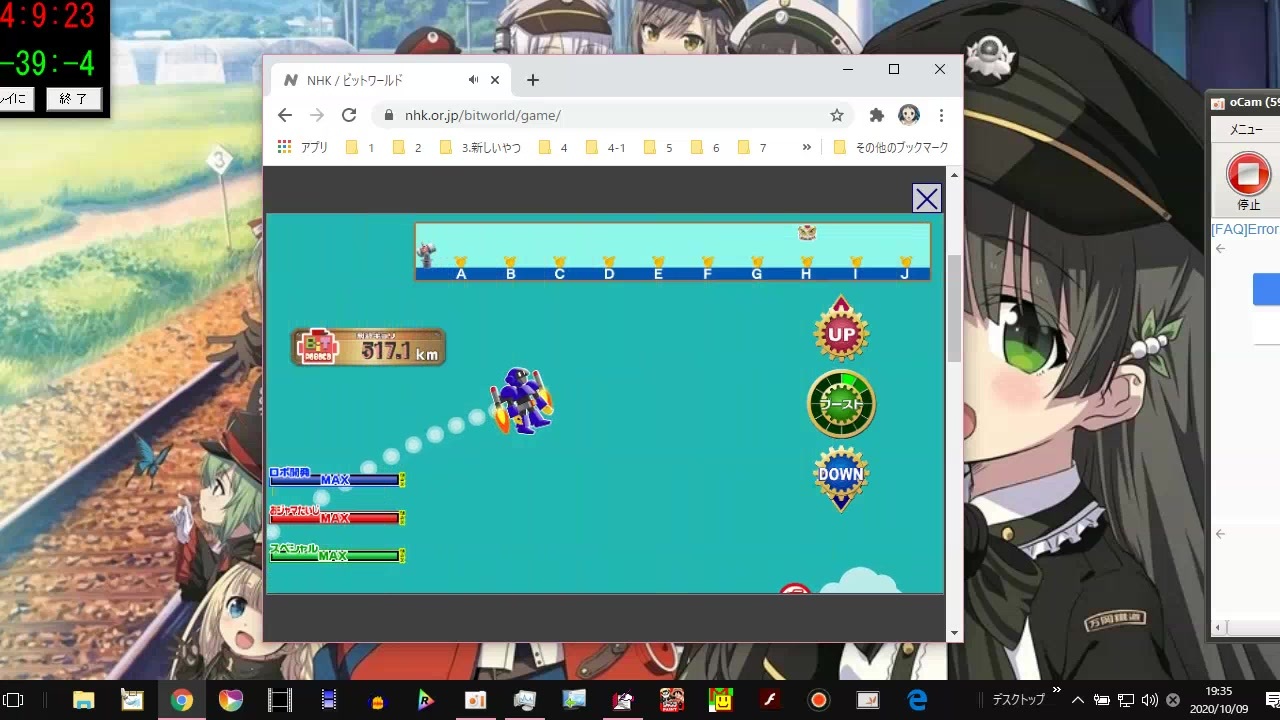1280x720 pixels.
Task: Open the network icon in the tray
Action: (x=1125, y=700)
